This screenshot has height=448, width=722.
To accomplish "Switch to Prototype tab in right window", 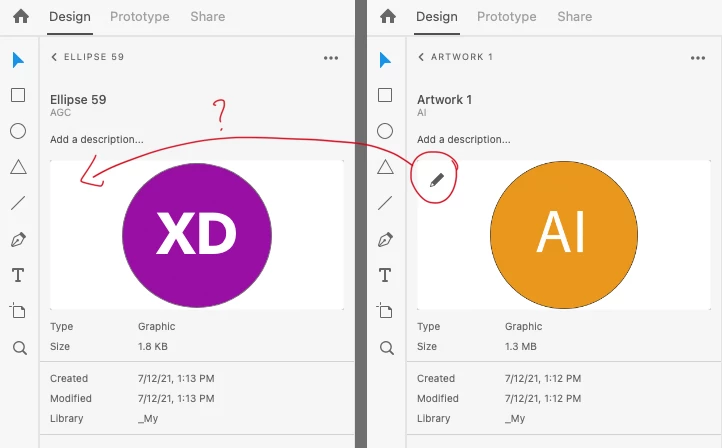I will click(507, 17).
